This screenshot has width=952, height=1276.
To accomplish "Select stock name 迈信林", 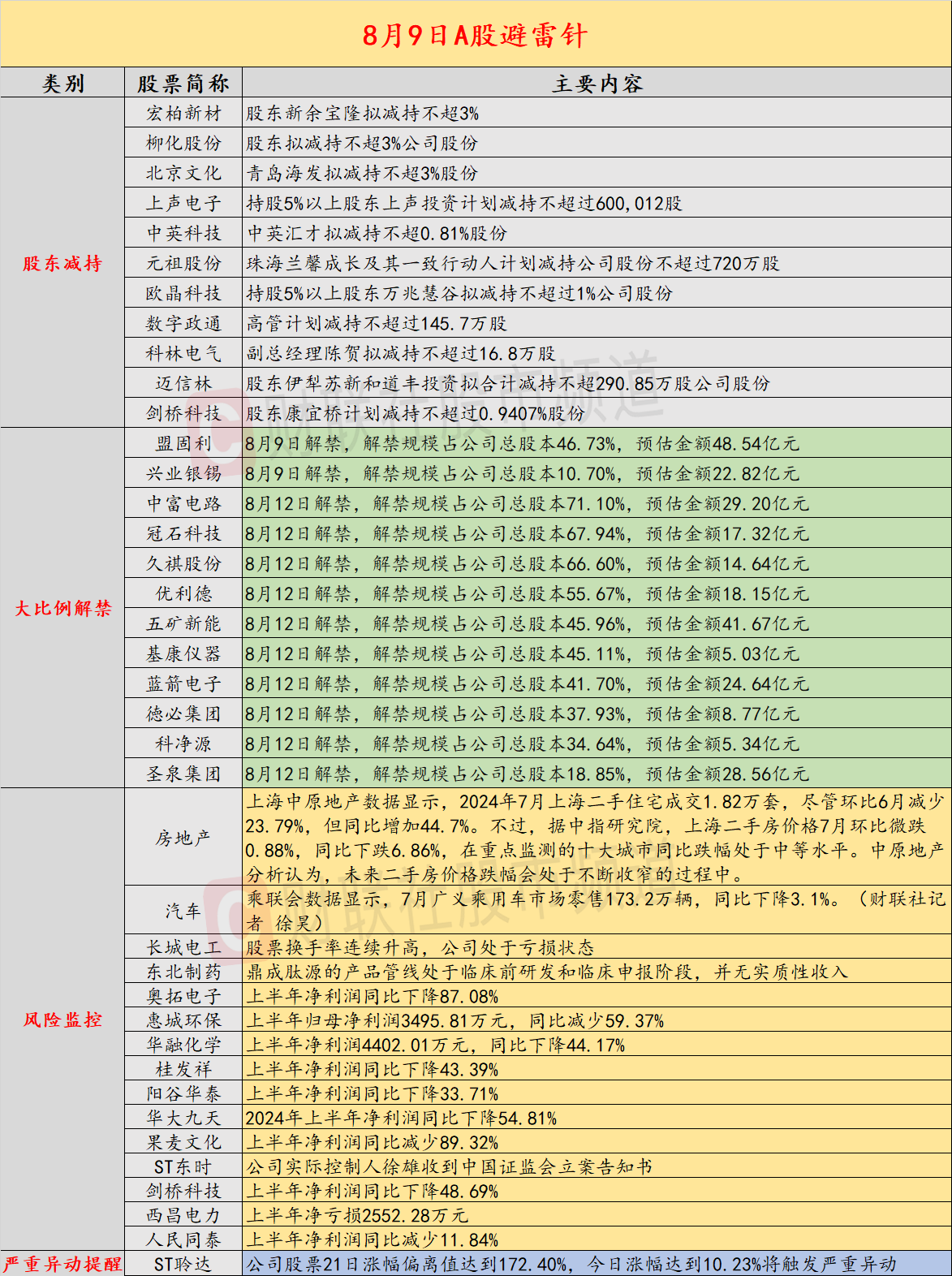I will point(183,384).
